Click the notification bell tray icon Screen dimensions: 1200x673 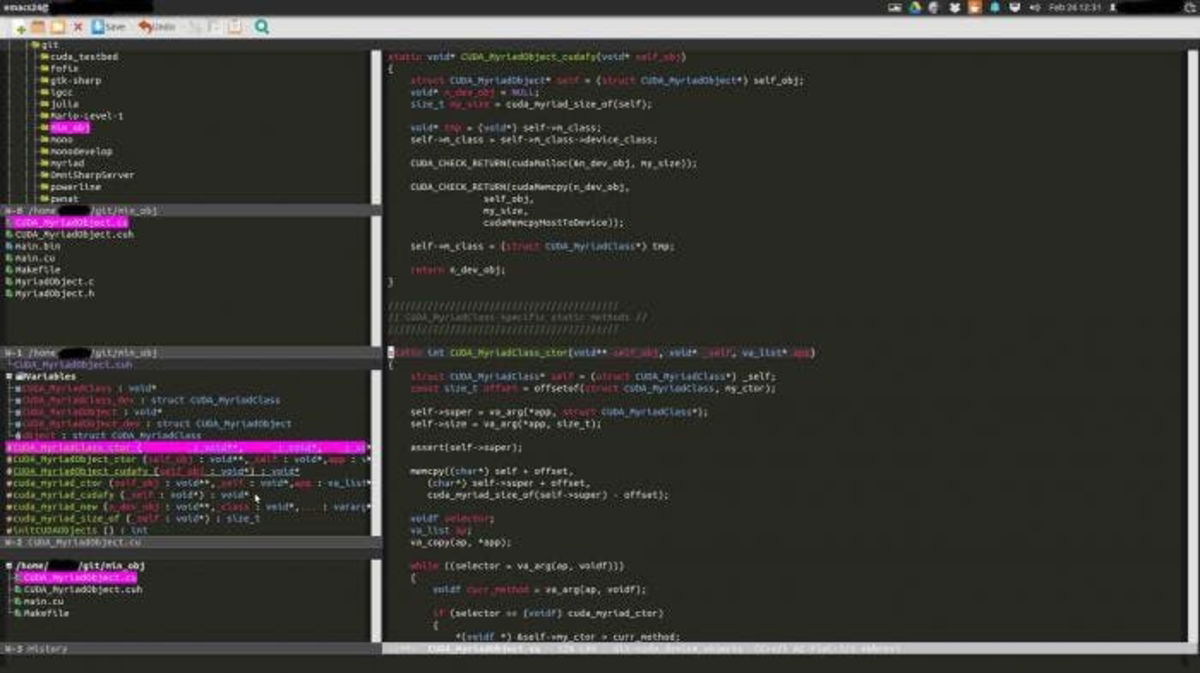pos(994,7)
